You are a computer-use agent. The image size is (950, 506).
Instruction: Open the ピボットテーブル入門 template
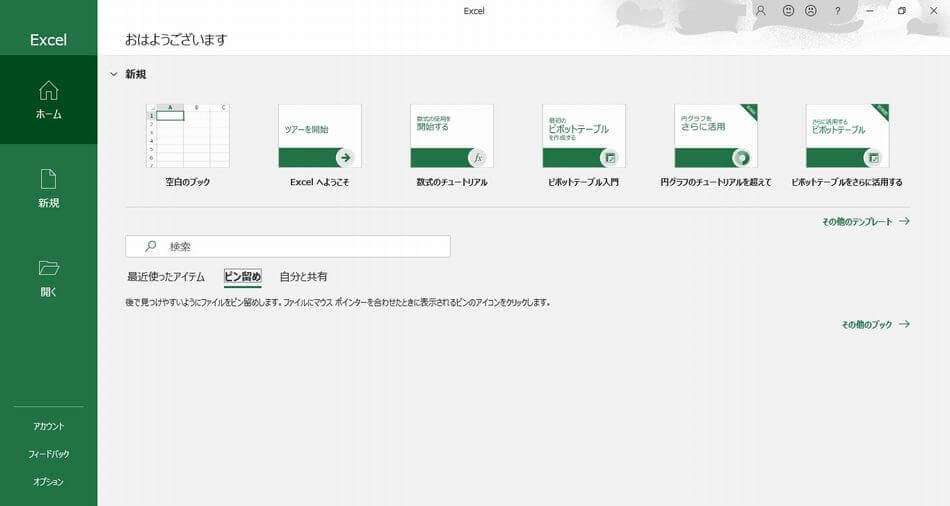583,145
